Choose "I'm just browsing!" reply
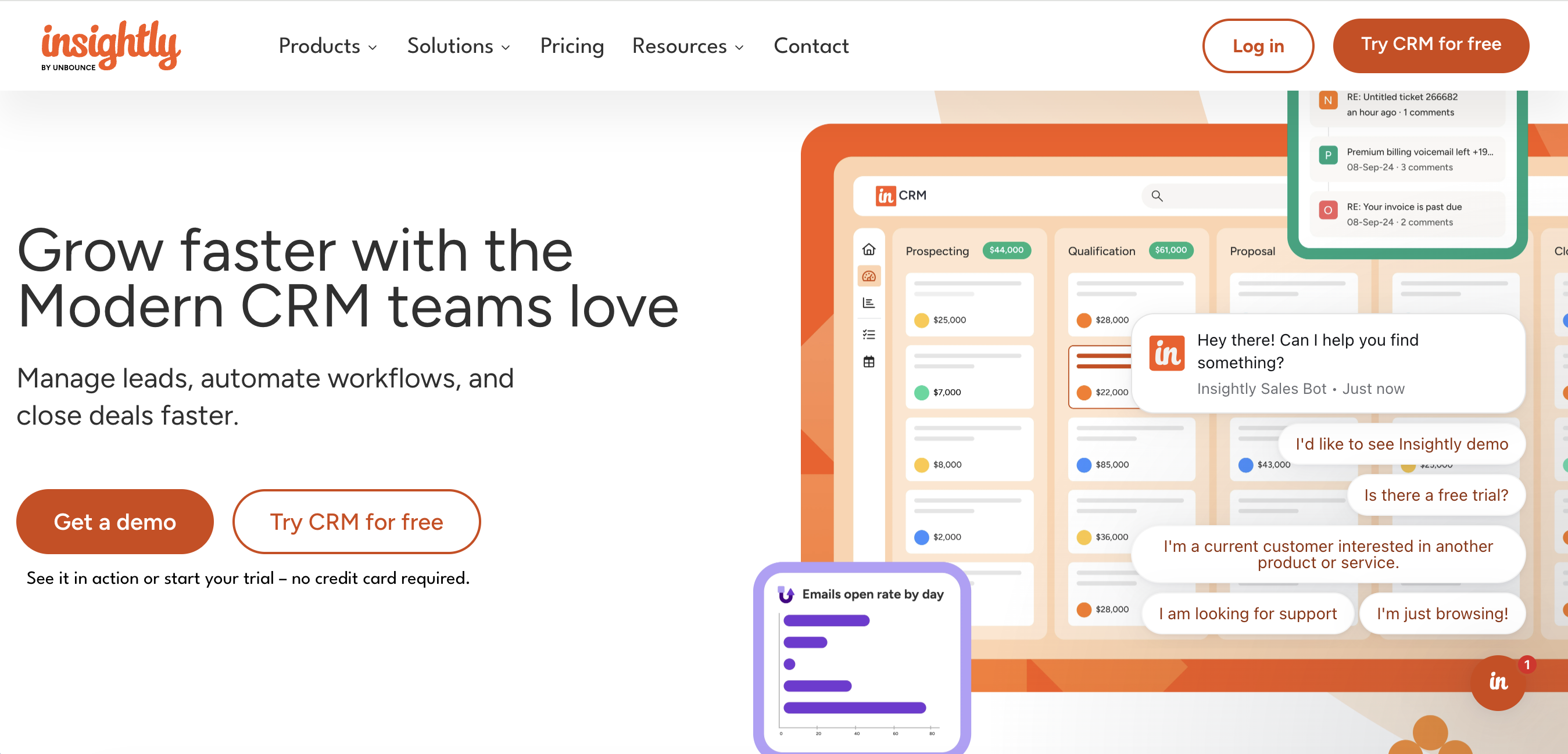This screenshot has height=754, width=1568. pos(1442,613)
